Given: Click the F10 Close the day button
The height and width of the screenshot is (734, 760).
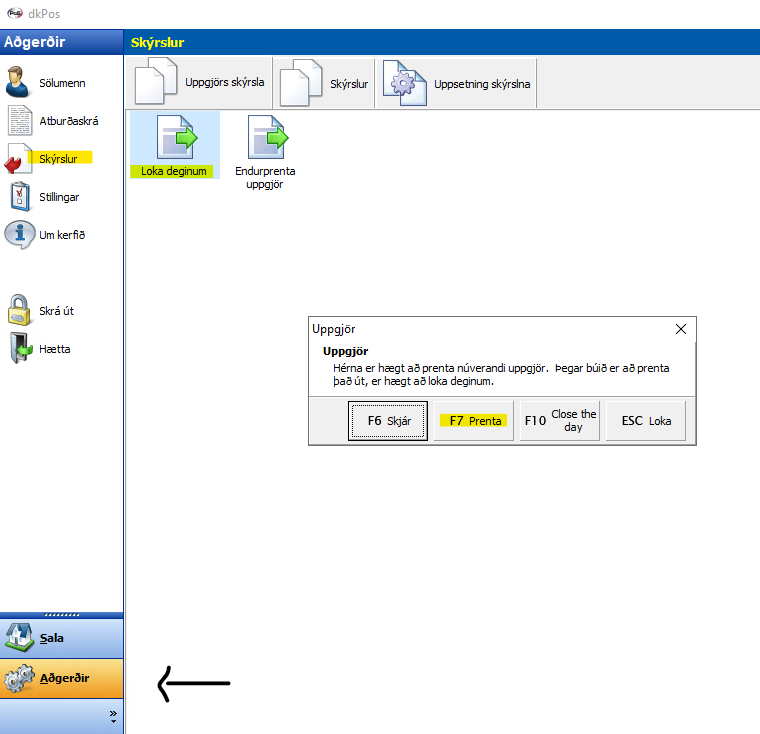Looking at the screenshot, I should (560, 421).
